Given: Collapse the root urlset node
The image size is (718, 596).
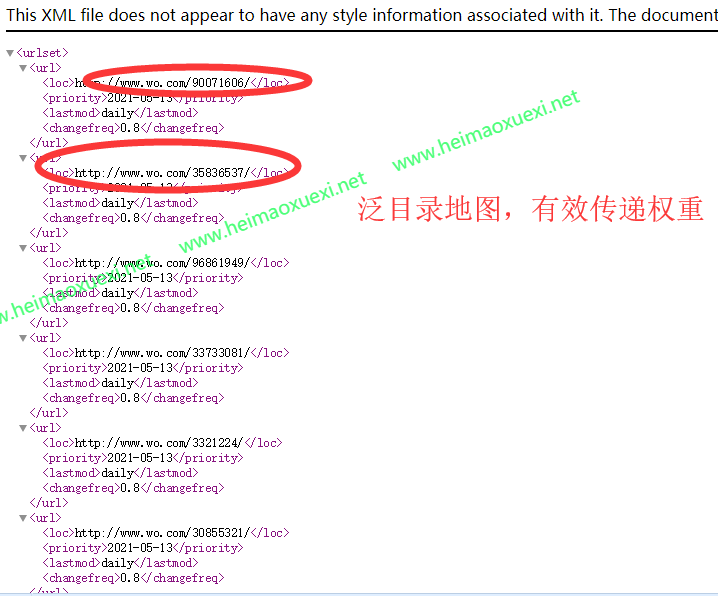Looking at the screenshot, I should pyautogui.click(x=10, y=53).
